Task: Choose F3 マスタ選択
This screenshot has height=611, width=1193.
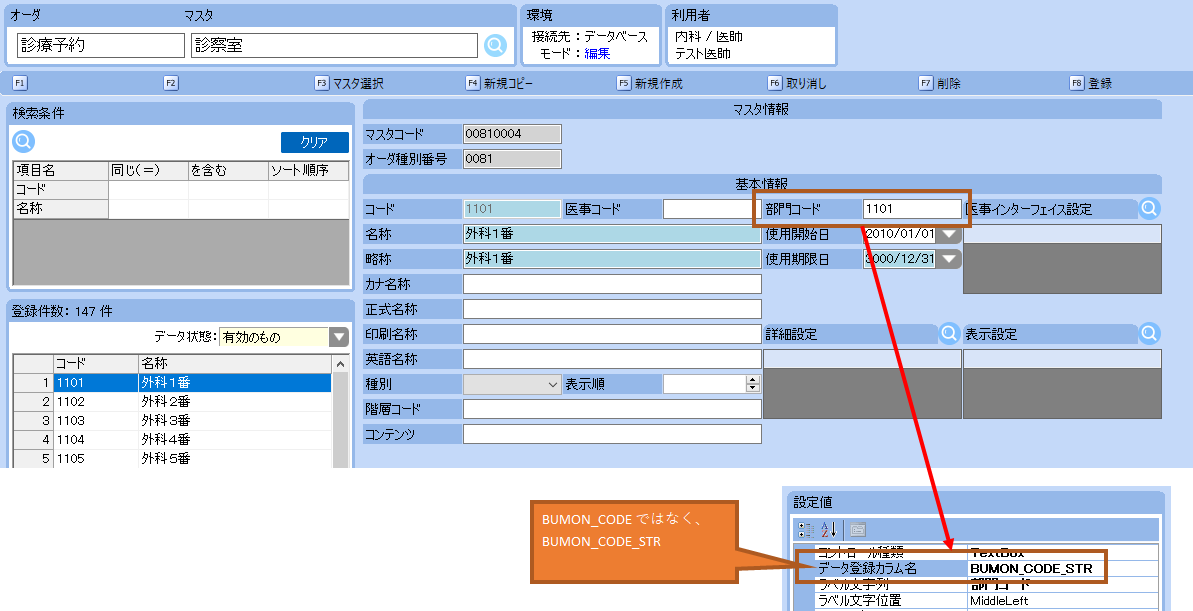Action: pyautogui.click(x=349, y=83)
